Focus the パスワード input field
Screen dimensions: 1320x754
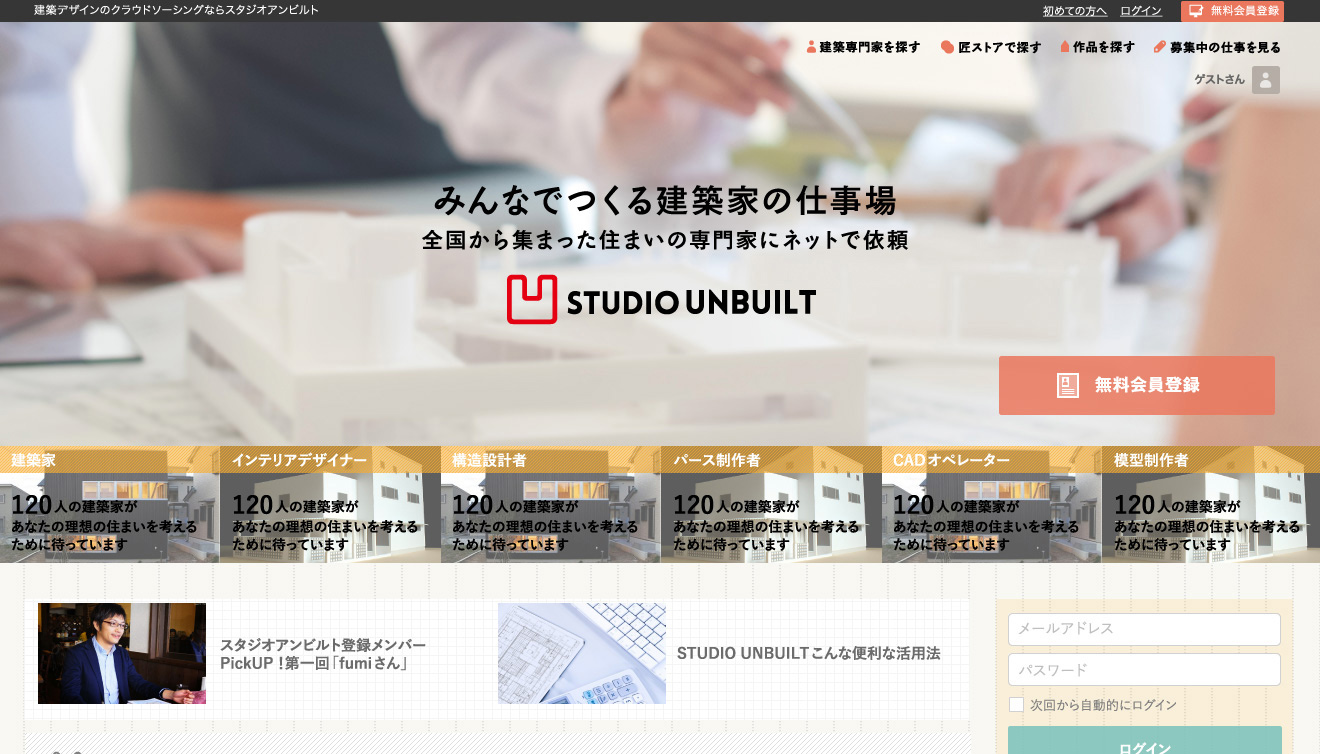tap(1144, 670)
